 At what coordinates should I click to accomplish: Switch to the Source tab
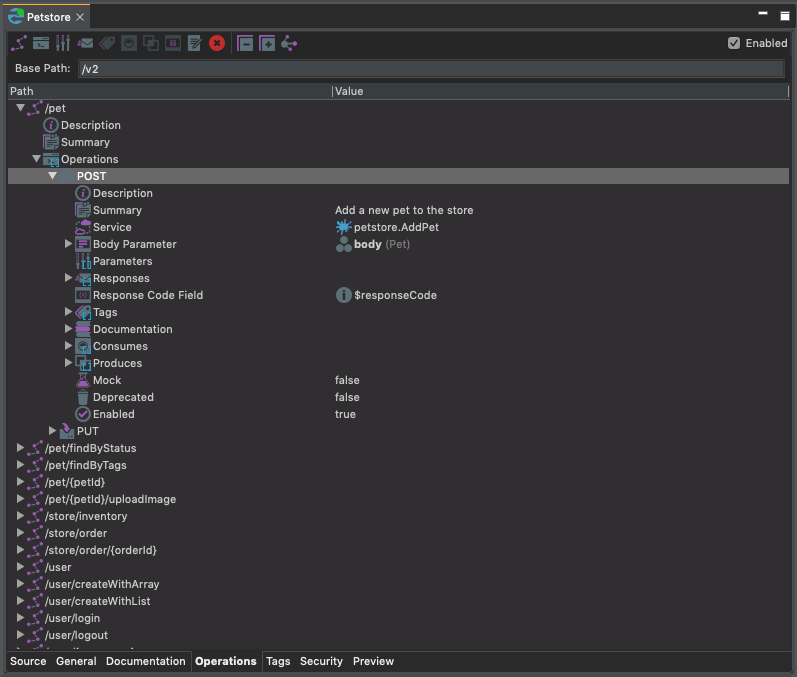tap(28, 661)
